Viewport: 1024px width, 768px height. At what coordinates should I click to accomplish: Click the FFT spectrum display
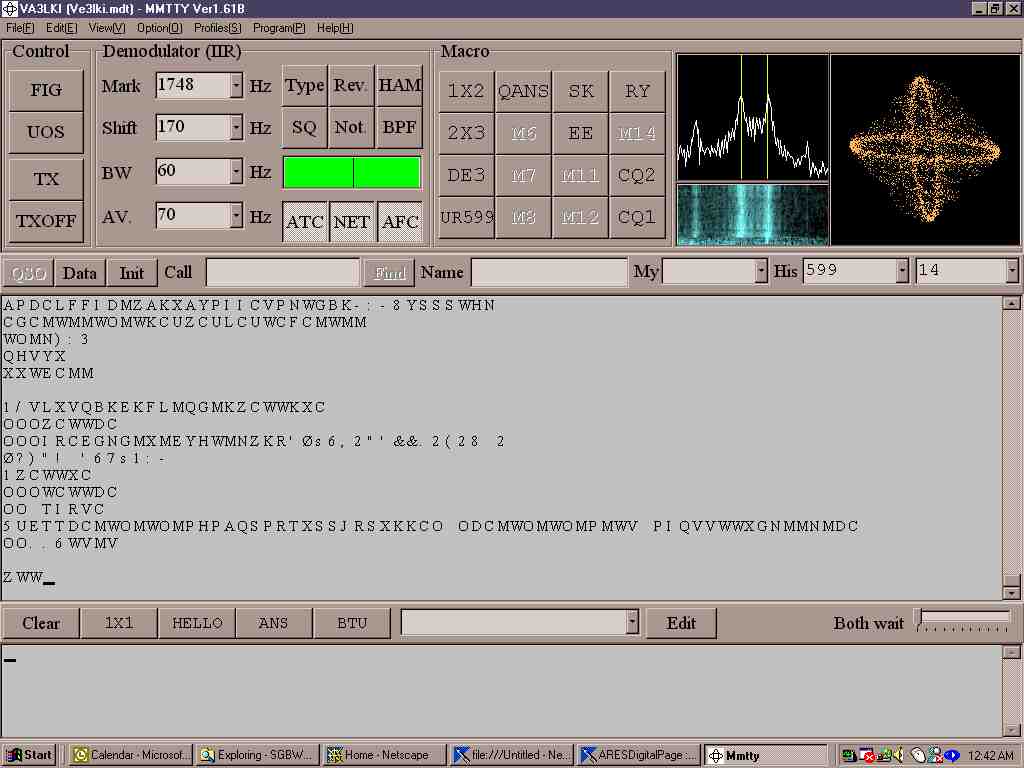[x=753, y=118]
